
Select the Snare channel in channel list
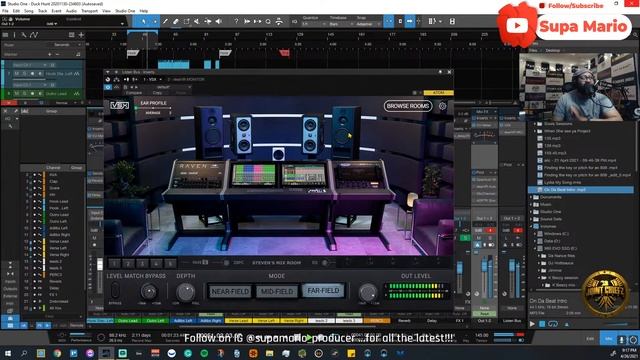click(x=55, y=188)
